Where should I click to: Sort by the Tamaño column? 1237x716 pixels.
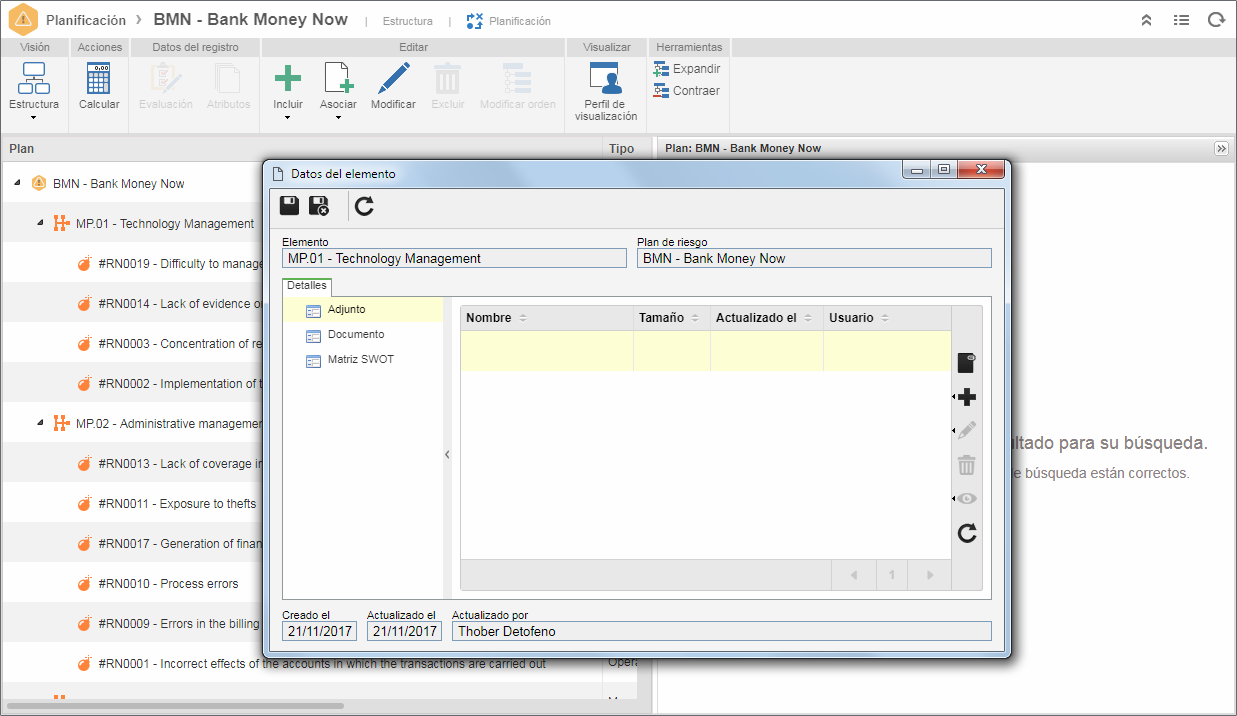[672, 318]
